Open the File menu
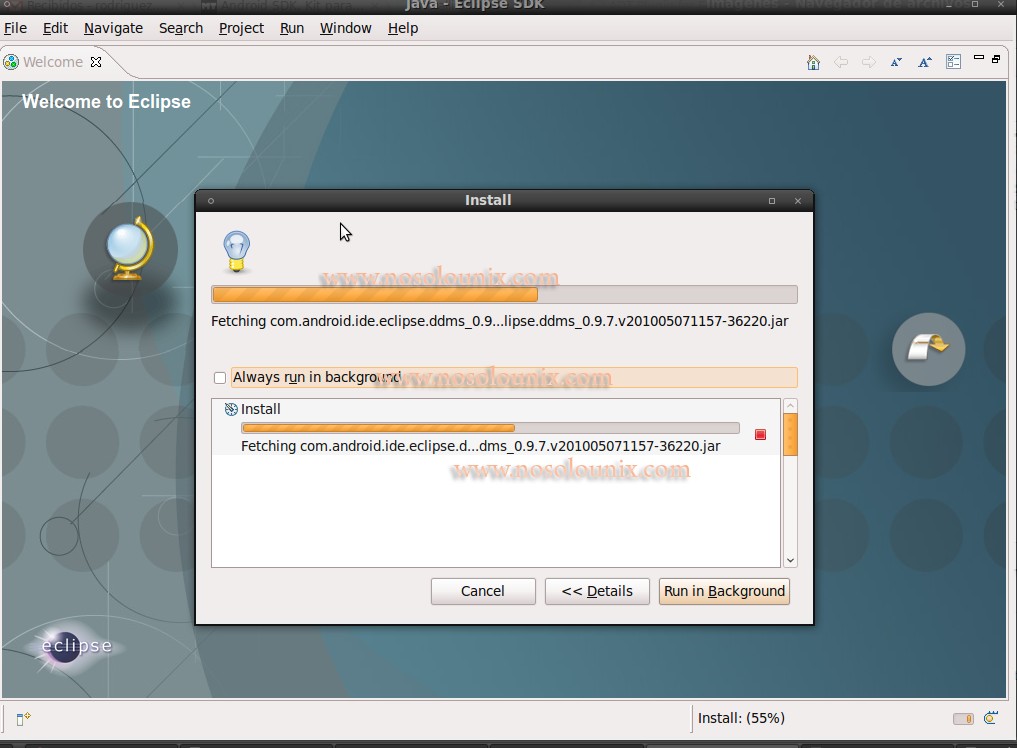 coord(16,29)
